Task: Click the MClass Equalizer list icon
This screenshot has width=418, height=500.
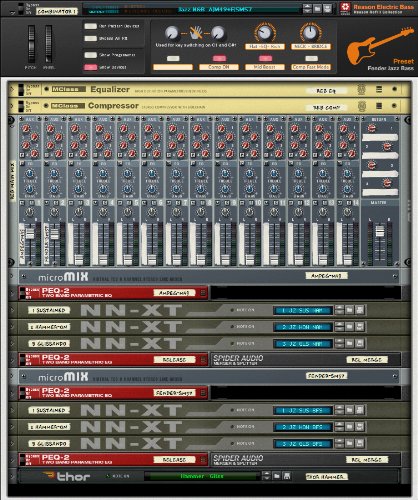Action: click(379, 89)
